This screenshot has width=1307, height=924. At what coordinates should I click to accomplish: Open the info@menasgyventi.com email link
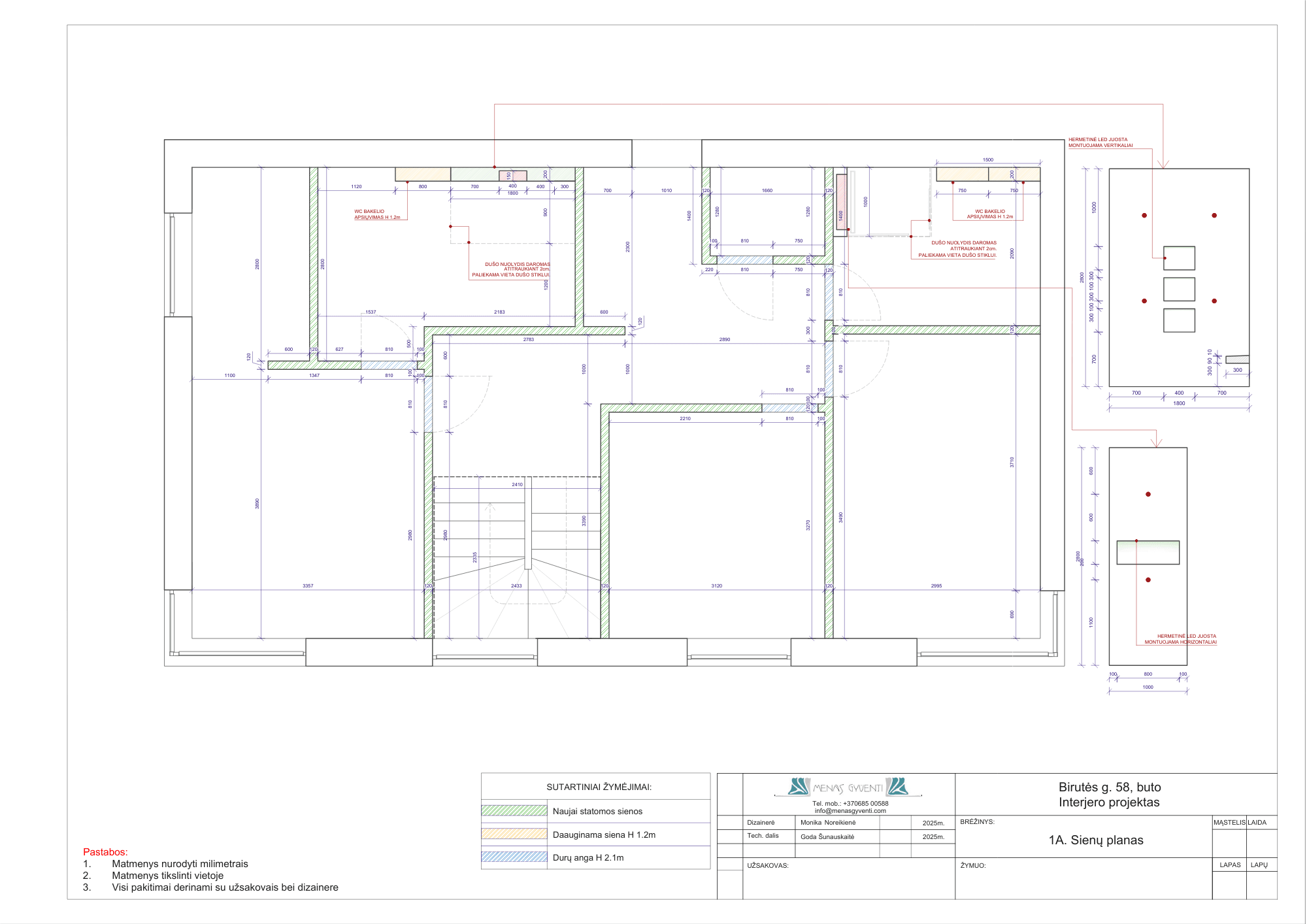(850, 810)
